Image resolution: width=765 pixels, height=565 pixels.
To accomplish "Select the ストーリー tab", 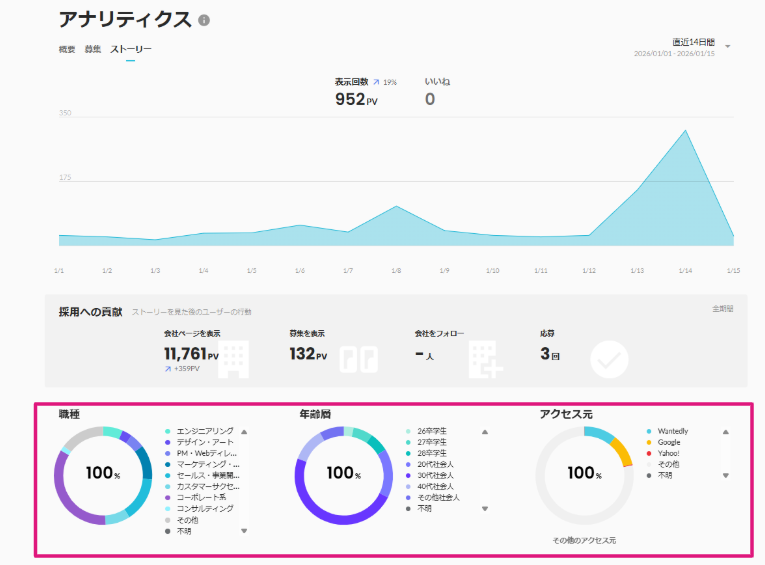I will 131,49.
